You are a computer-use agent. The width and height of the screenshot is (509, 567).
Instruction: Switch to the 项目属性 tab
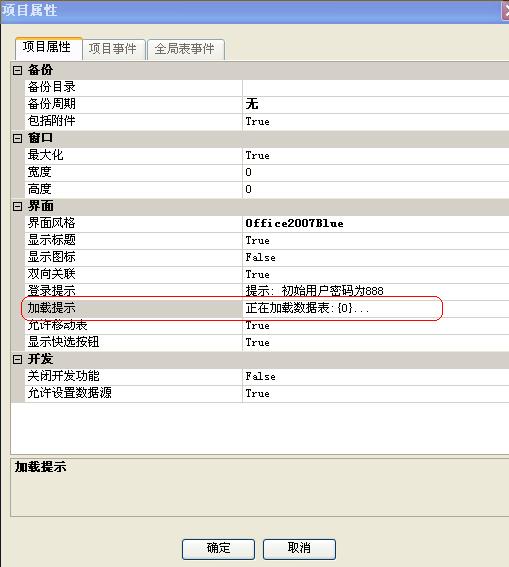49,48
